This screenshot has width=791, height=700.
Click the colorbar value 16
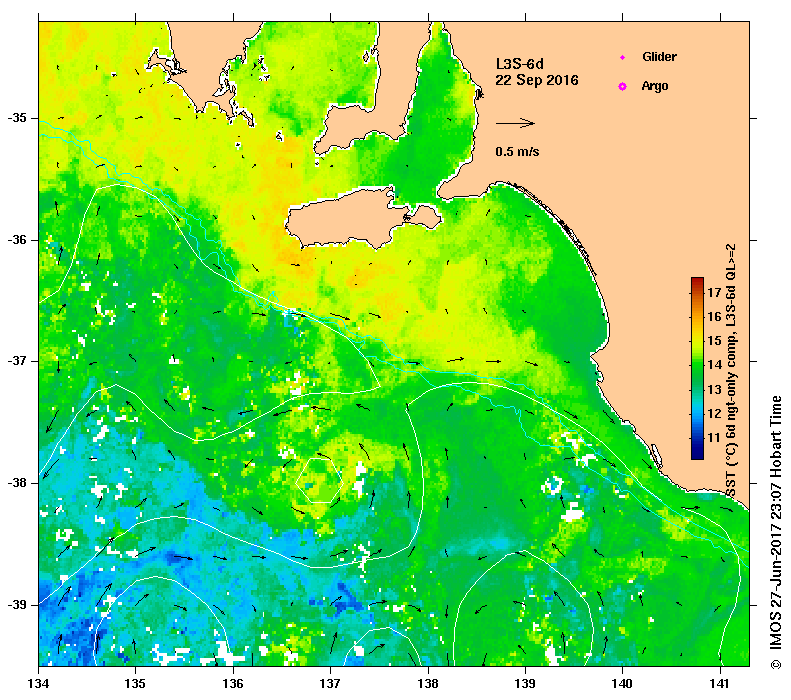click(714, 317)
